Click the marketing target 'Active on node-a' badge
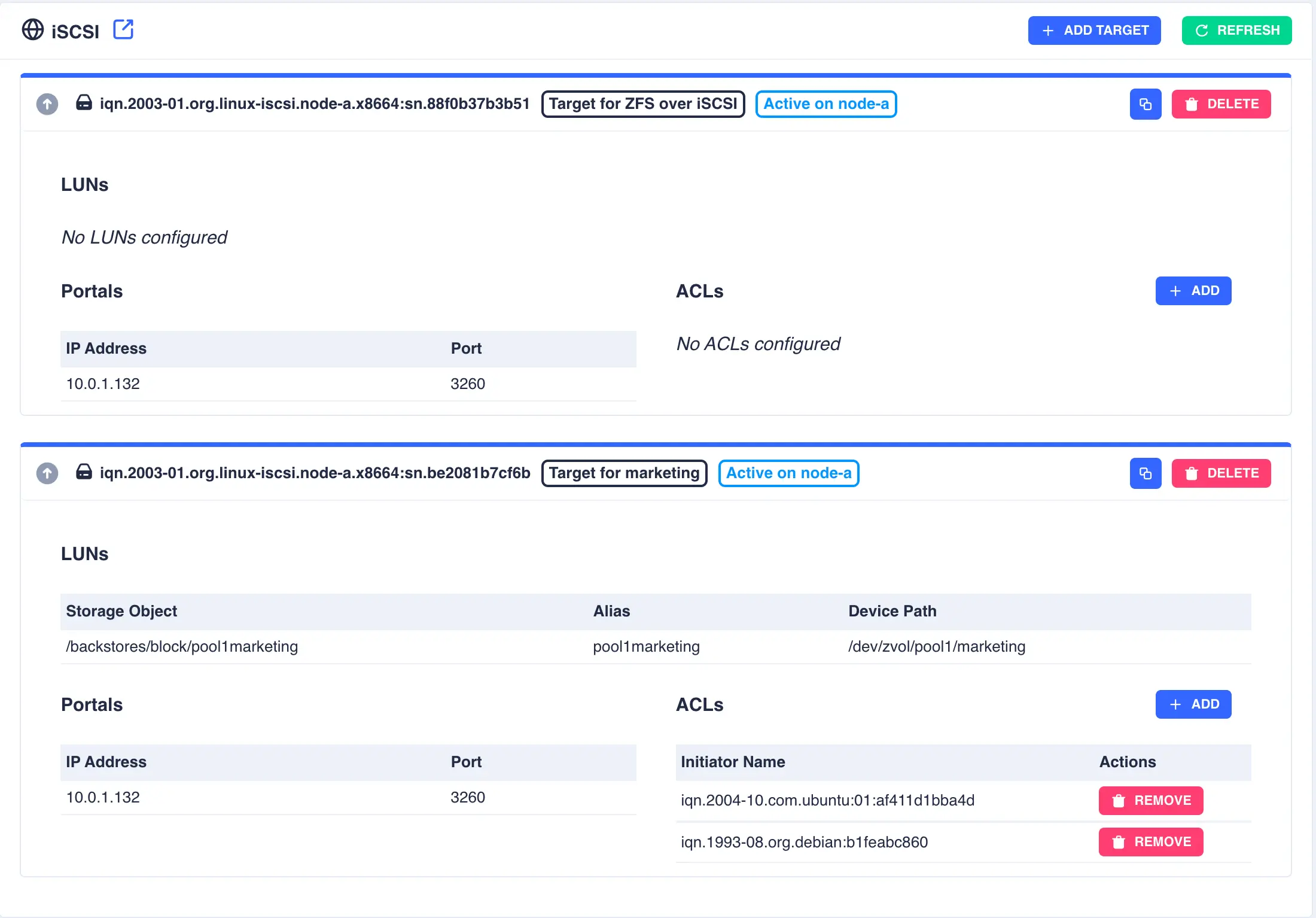Viewport: 1316px width, 918px height. click(x=788, y=473)
